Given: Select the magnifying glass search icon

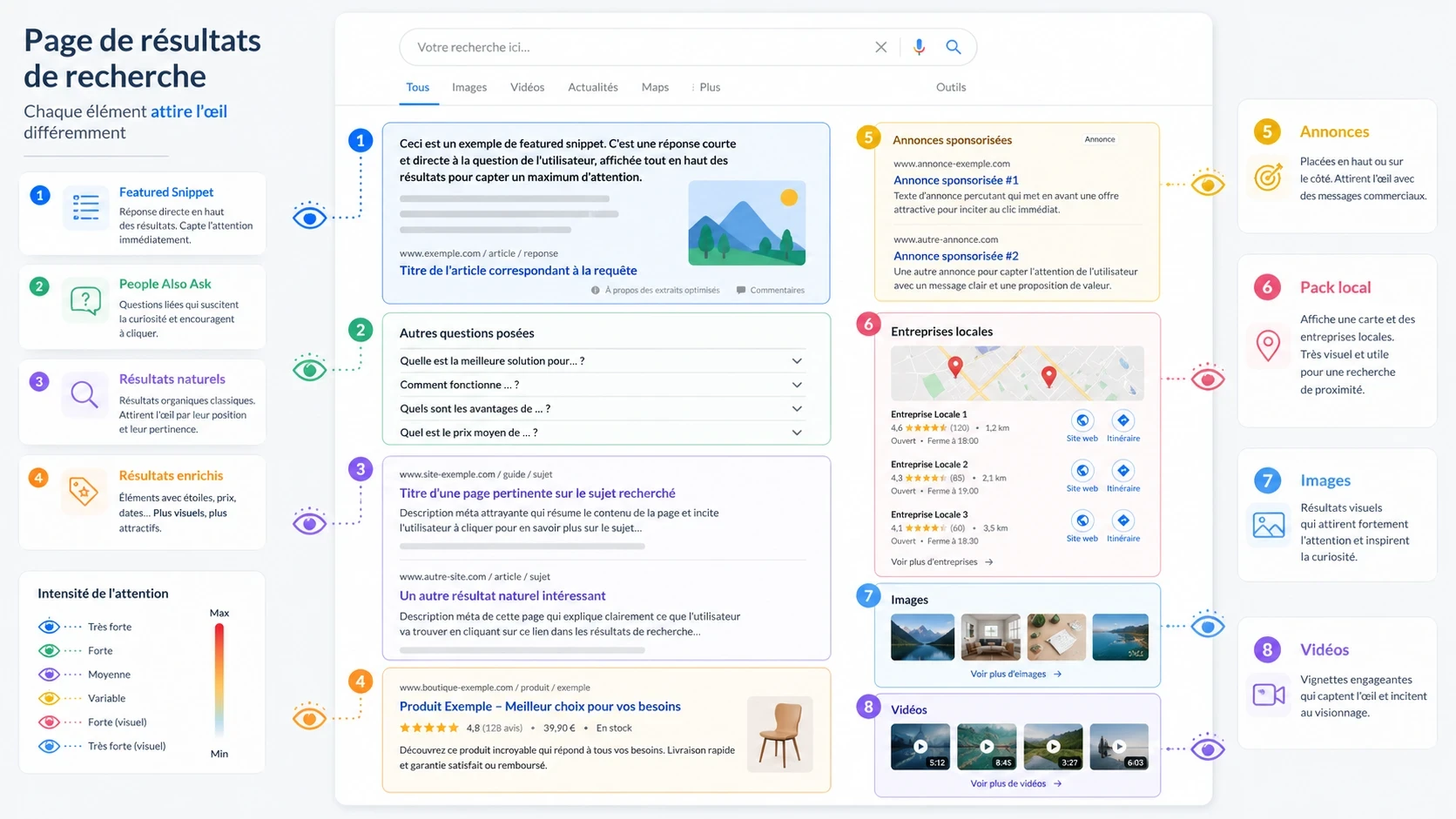Looking at the screenshot, I should click(x=954, y=47).
